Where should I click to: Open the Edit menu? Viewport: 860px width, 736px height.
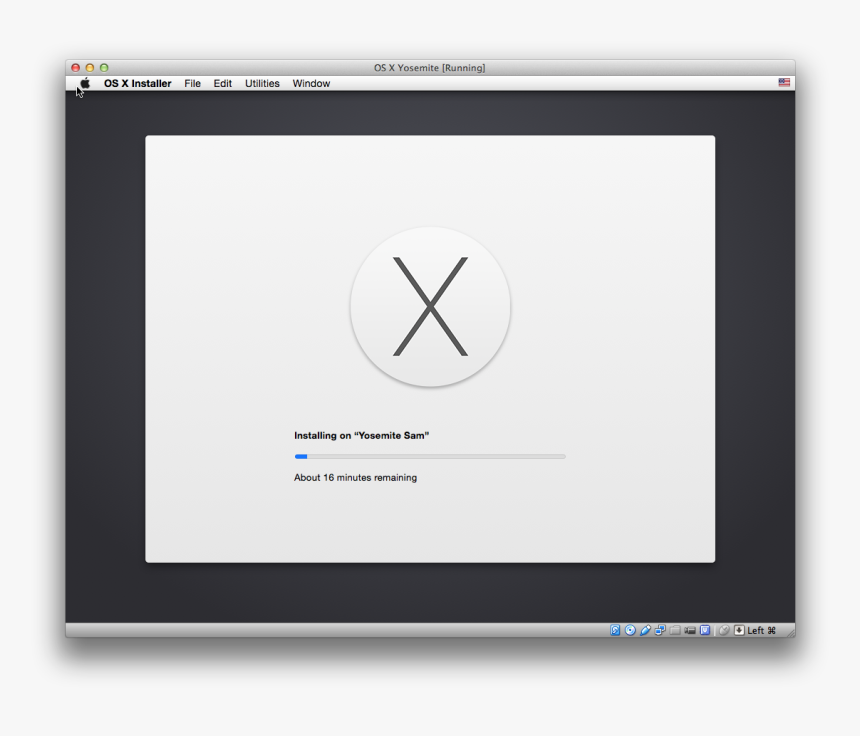(223, 83)
